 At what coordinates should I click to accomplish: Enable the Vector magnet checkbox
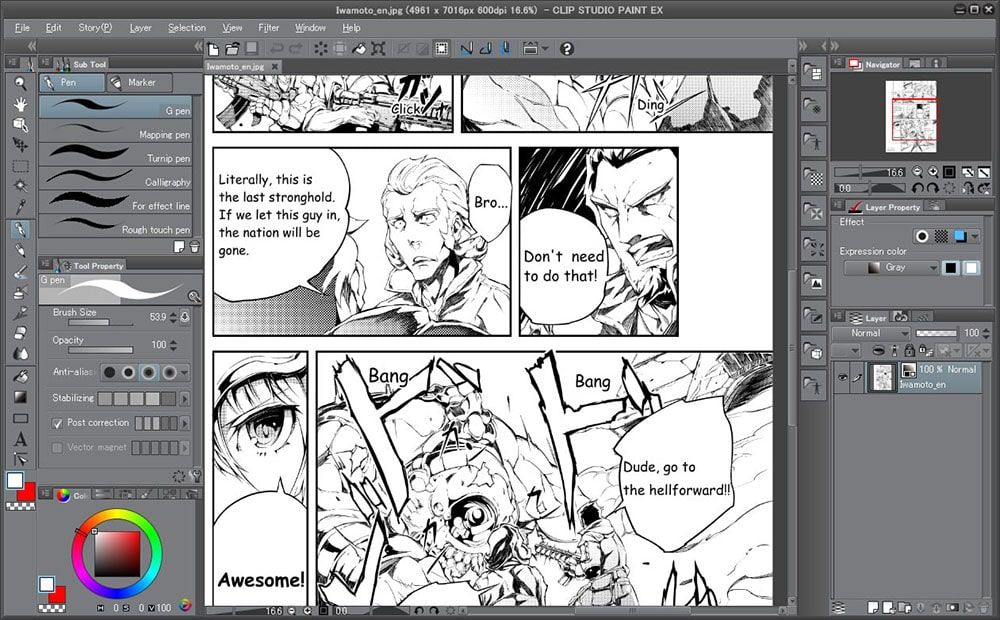[57, 448]
